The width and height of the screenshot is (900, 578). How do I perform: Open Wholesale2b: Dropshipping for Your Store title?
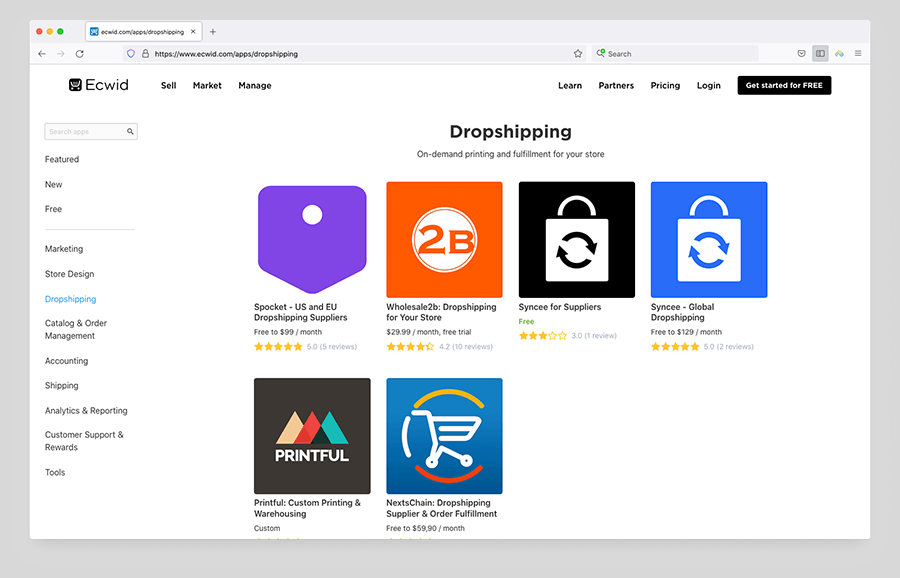click(x=441, y=312)
